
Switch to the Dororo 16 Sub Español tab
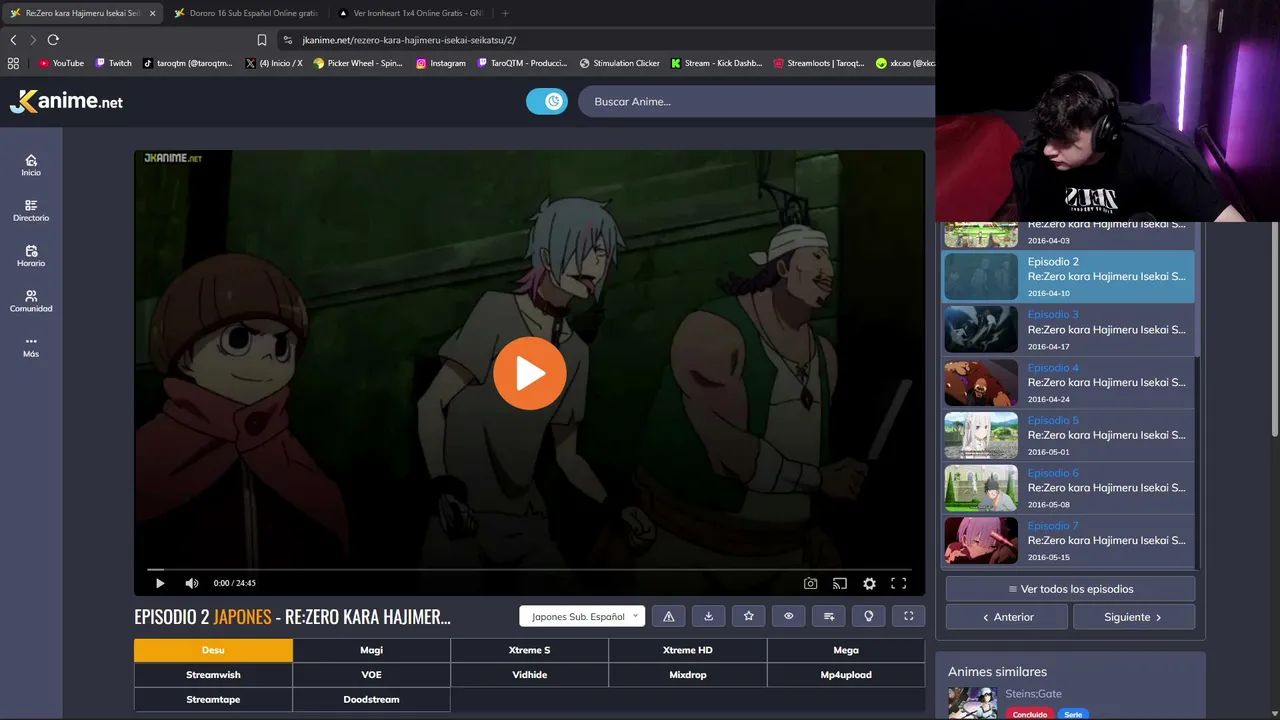[x=245, y=13]
